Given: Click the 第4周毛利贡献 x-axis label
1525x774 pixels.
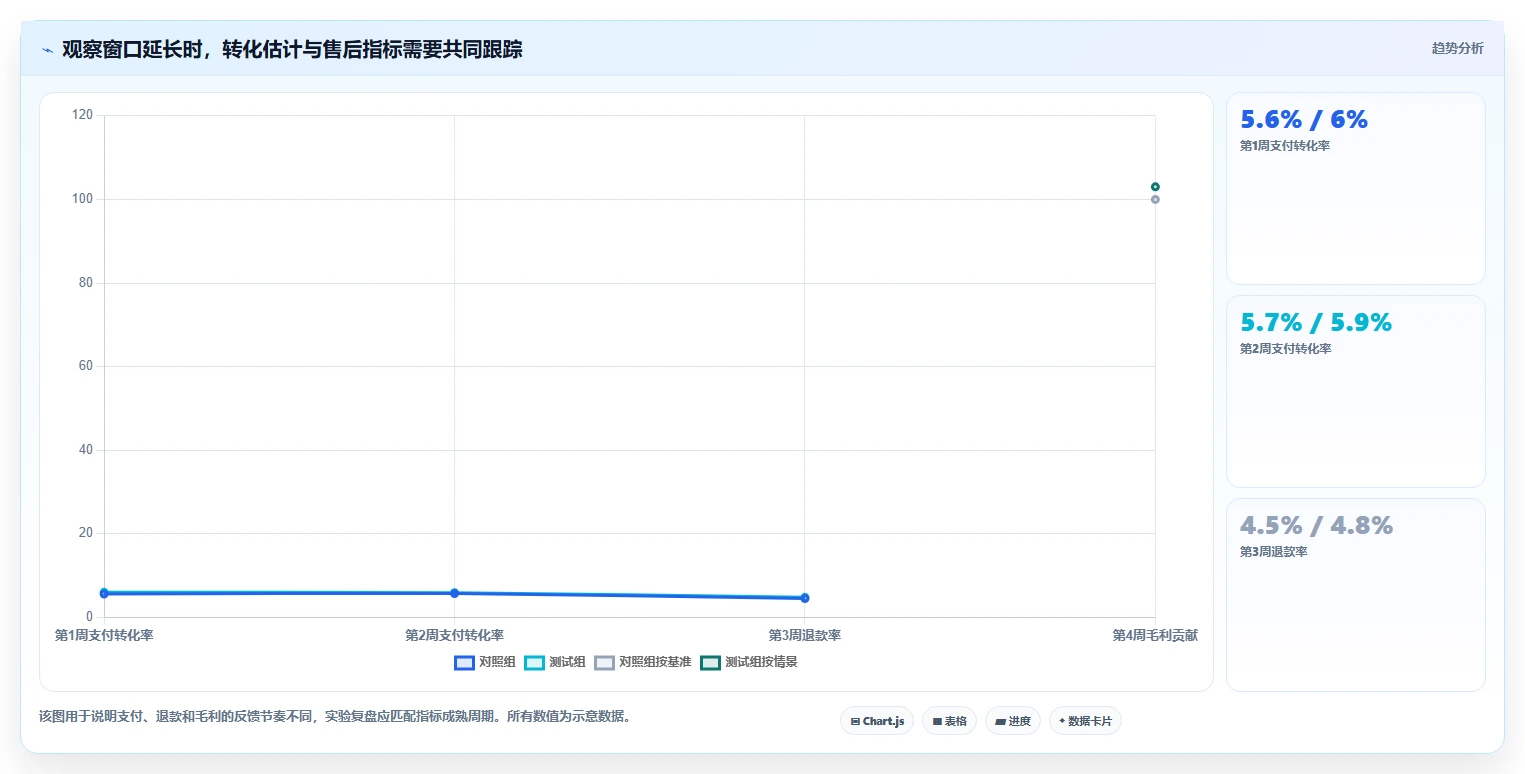Looking at the screenshot, I should tap(1155, 635).
